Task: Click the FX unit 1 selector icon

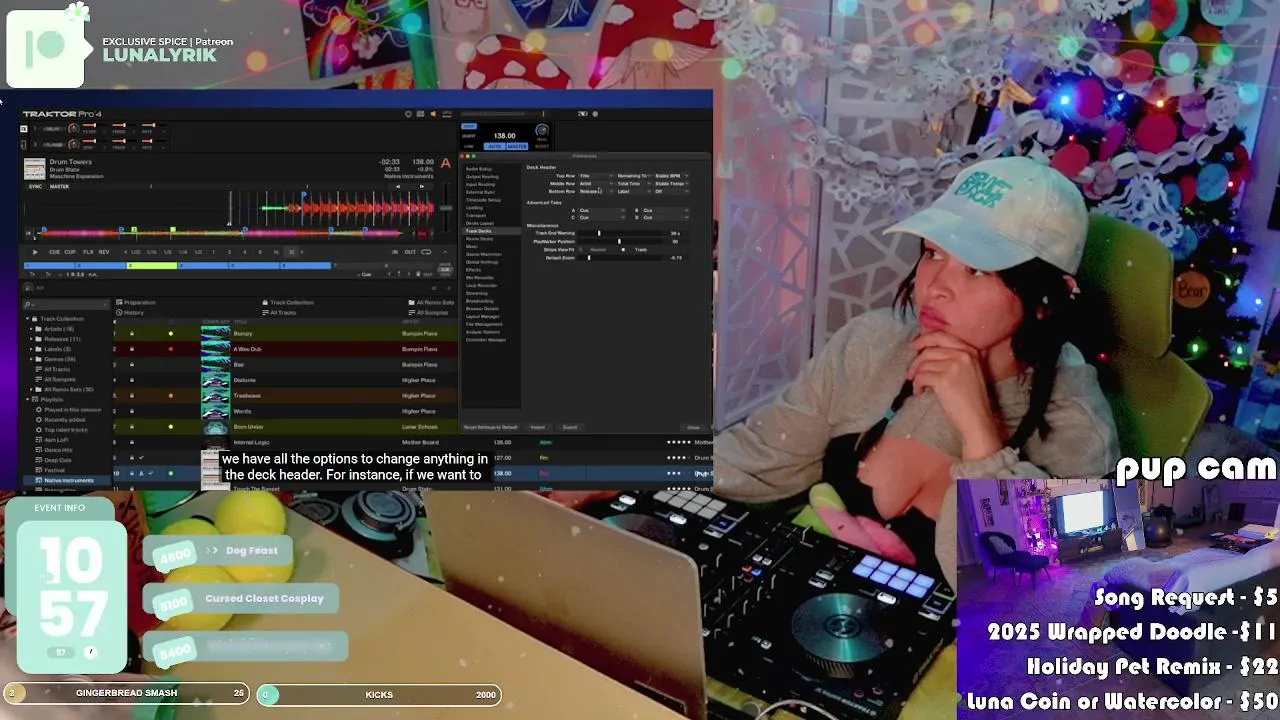Action: (x=24, y=129)
